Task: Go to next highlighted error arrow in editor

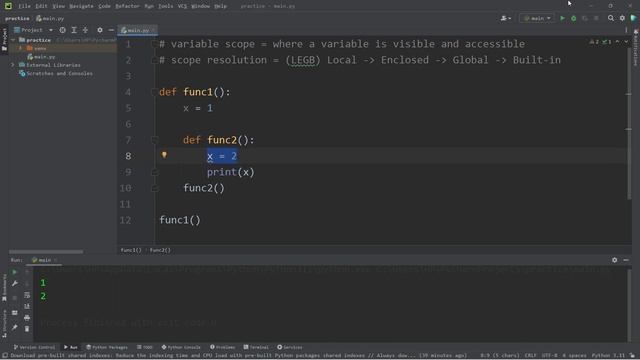Action: coord(626,42)
